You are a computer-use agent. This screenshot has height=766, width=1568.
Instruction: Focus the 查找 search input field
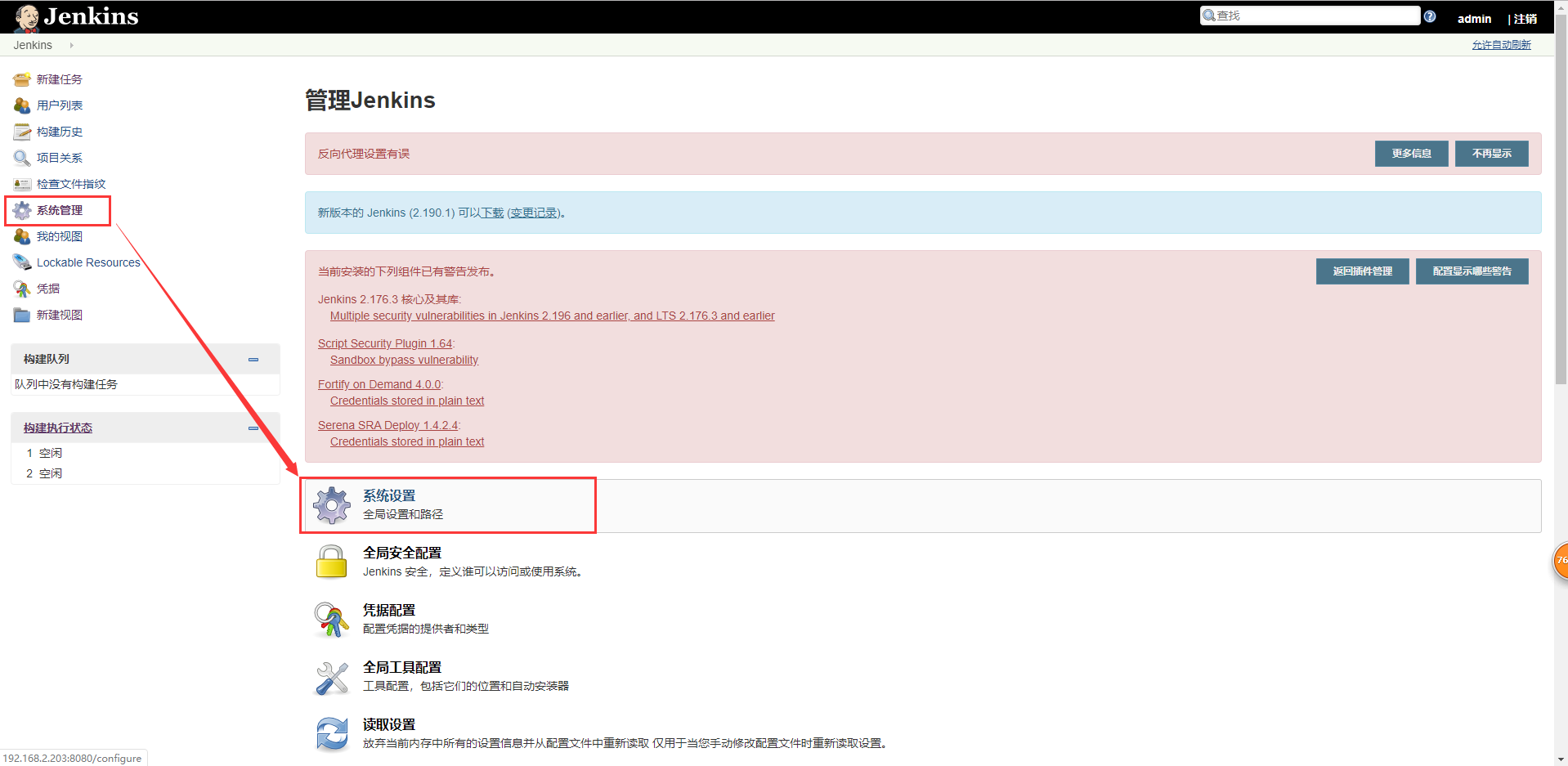pos(1310,16)
